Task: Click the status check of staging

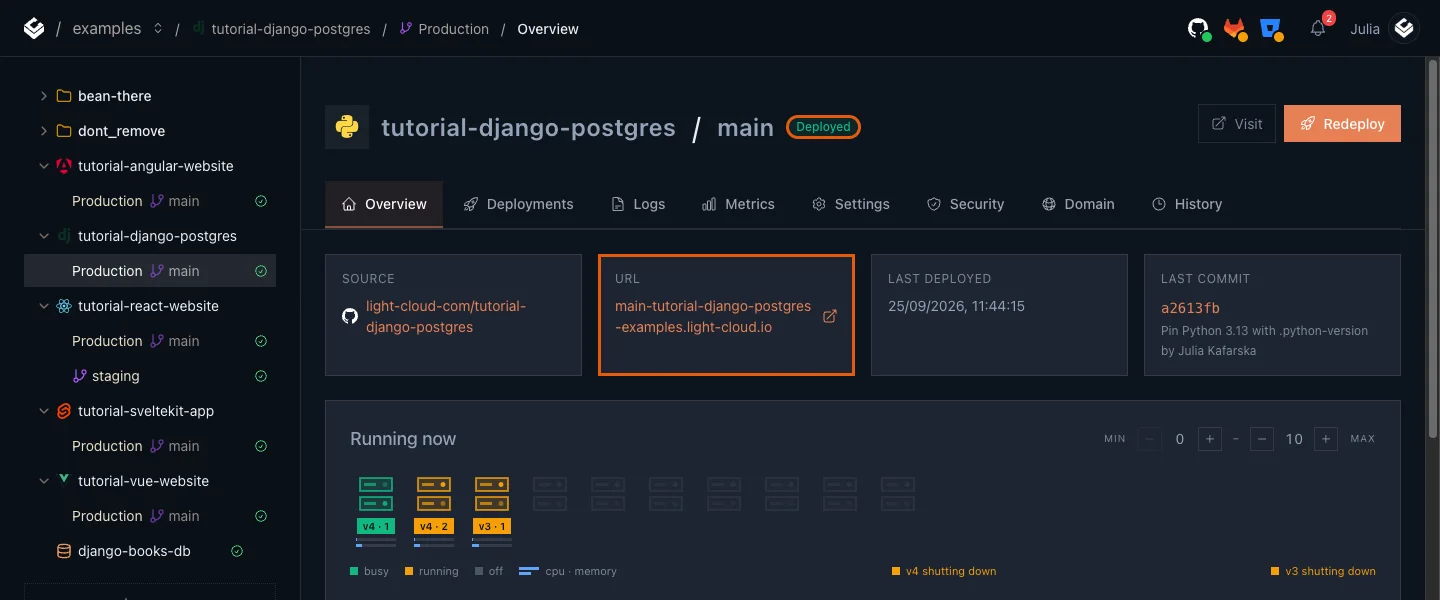Action: (261, 376)
